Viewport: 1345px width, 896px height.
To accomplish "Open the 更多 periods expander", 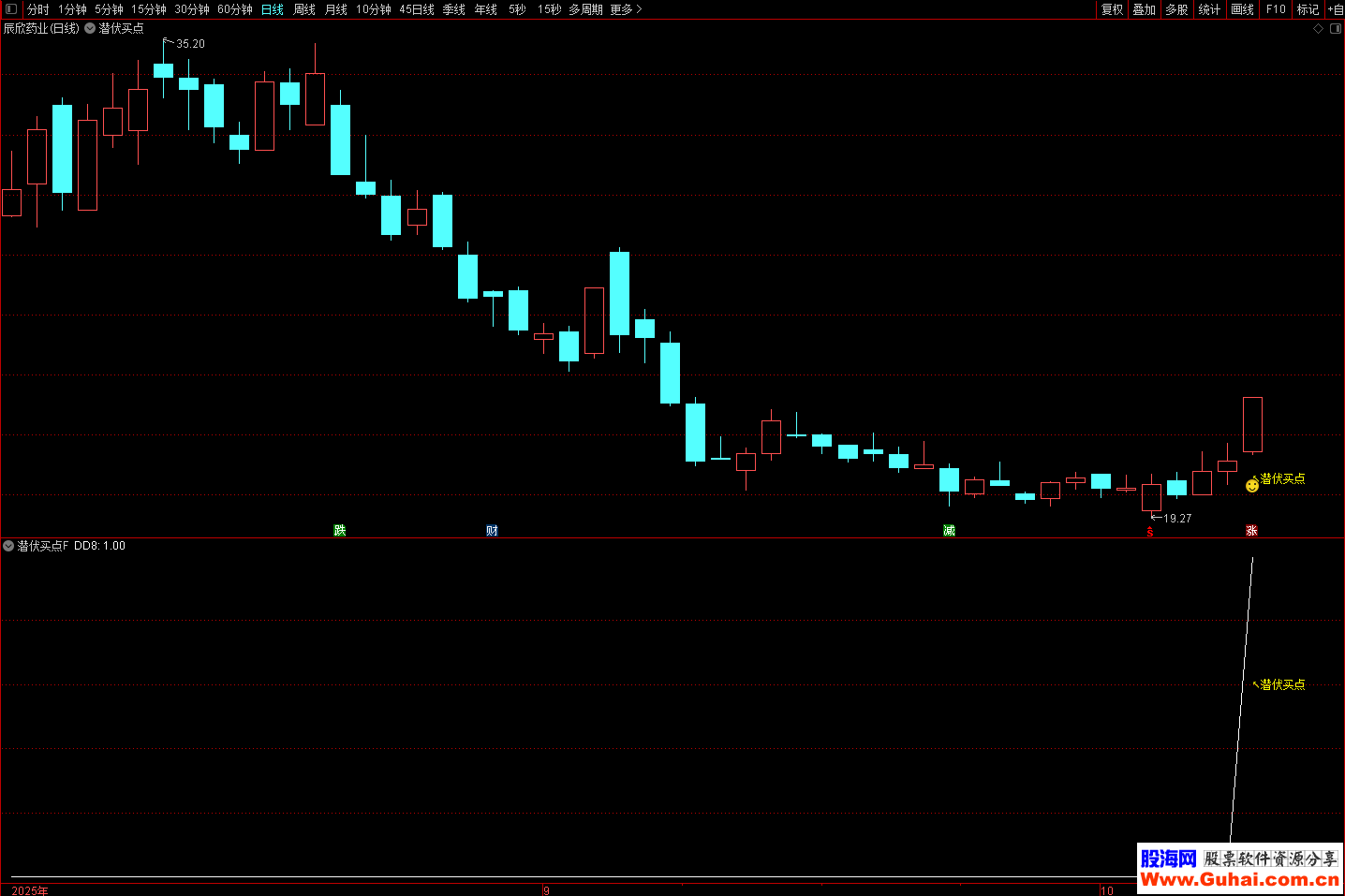I will [x=626, y=9].
